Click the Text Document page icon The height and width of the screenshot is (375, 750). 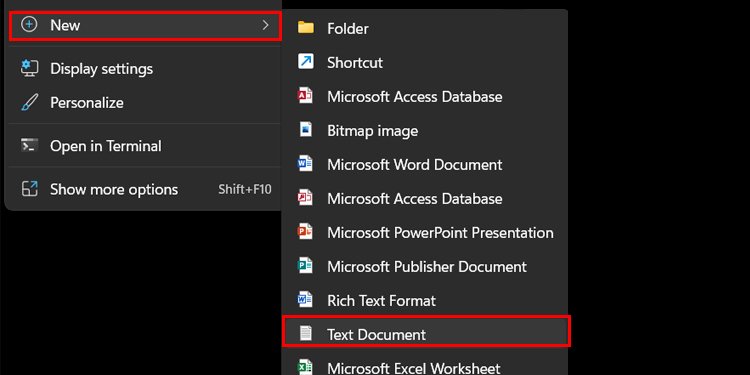[x=306, y=333]
